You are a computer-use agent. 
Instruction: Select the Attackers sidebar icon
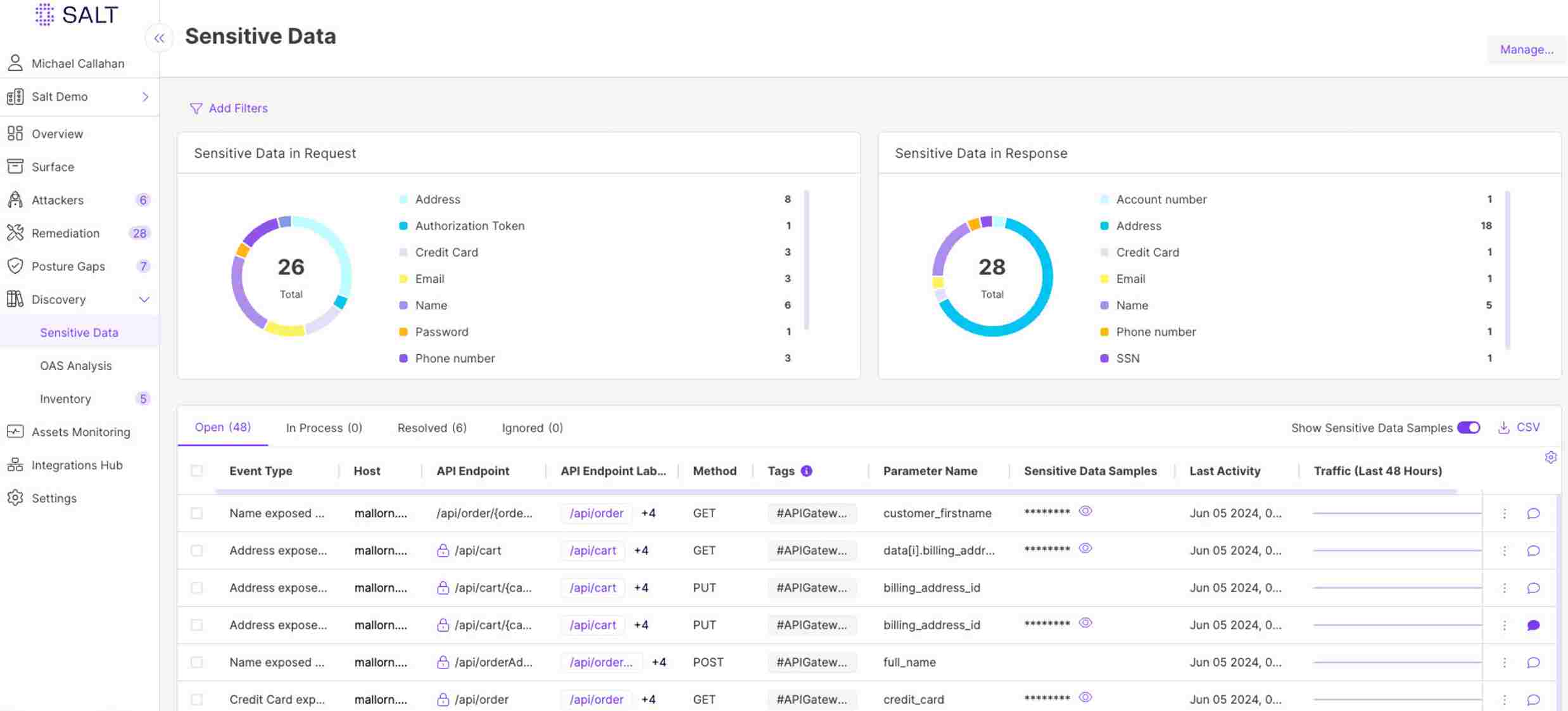(x=16, y=200)
